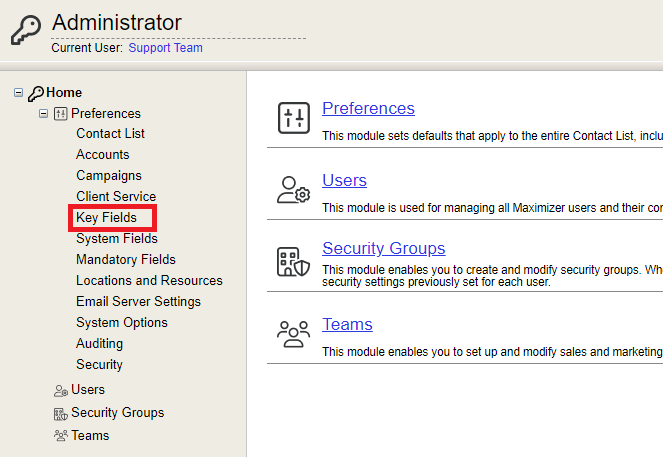Screen dimensions: 663x457
Task: Click the Administrator key icon in header
Action: (26, 30)
